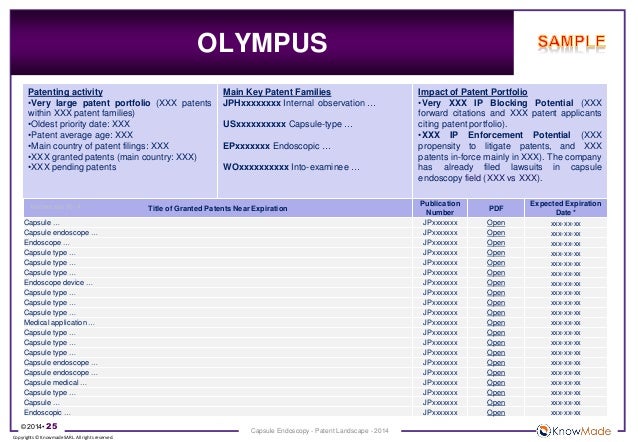Click the Expected Expiration Date column header
This screenshot has height=442, width=638.
566,208
